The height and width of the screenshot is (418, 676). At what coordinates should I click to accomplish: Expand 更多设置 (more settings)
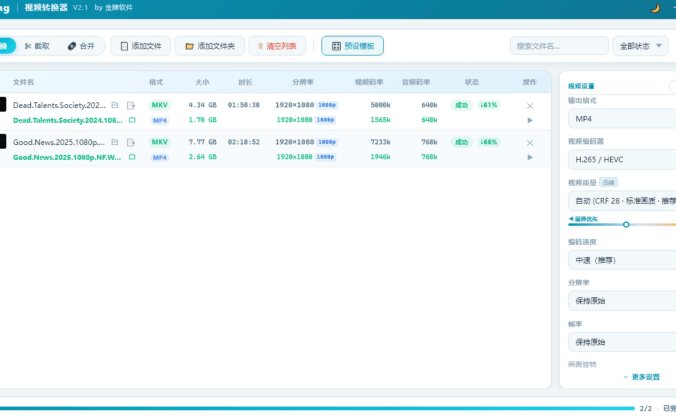tap(642, 377)
